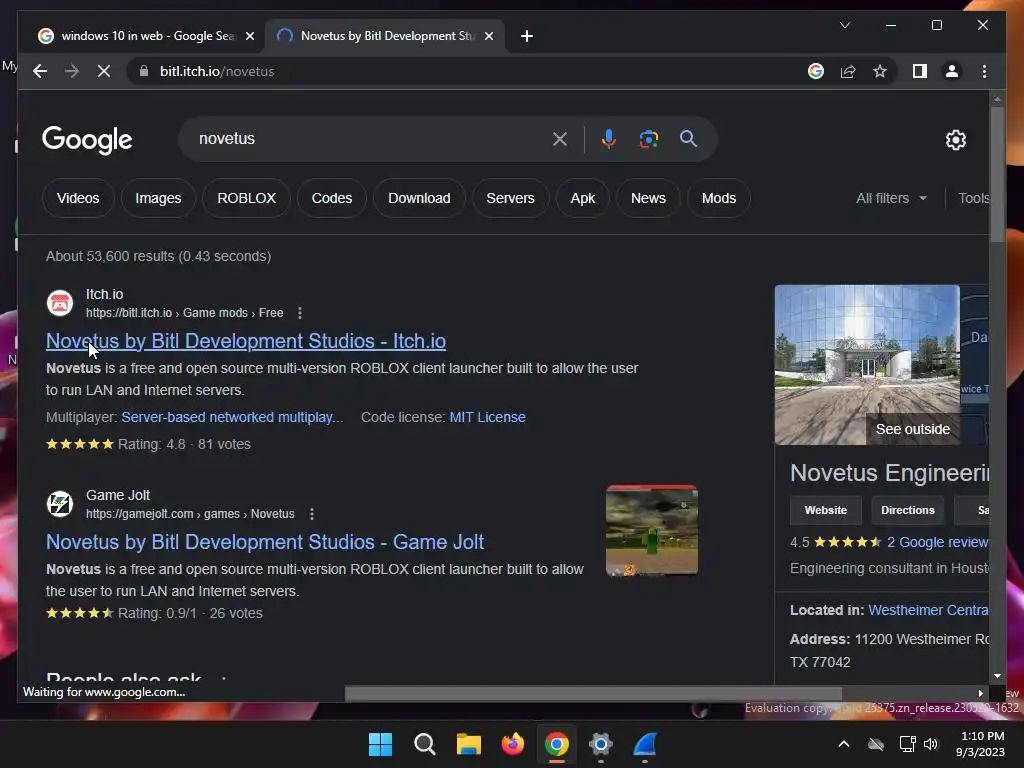
Task: Get Directions to Novetus Engineering
Action: click(908, 510)
